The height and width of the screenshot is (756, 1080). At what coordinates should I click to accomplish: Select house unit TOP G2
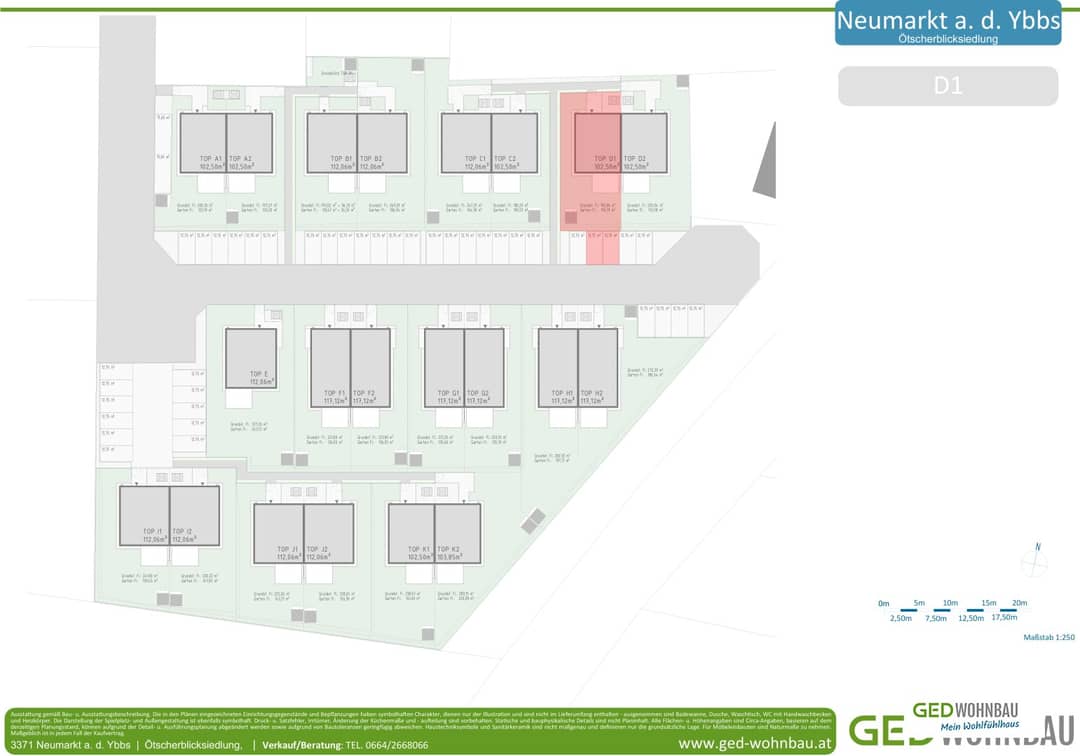(484, 368)
